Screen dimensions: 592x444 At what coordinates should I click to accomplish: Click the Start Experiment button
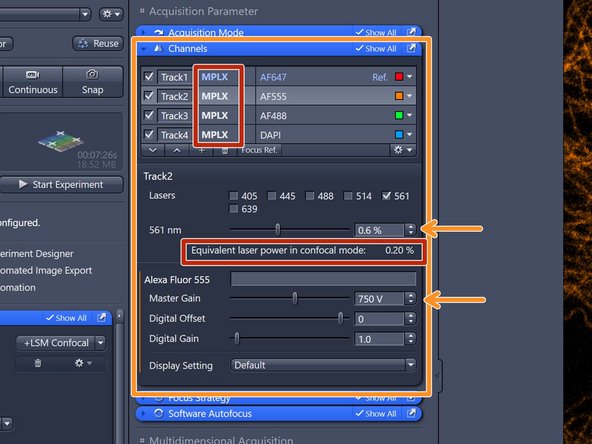pyautogui.click(x=61, y=185)
